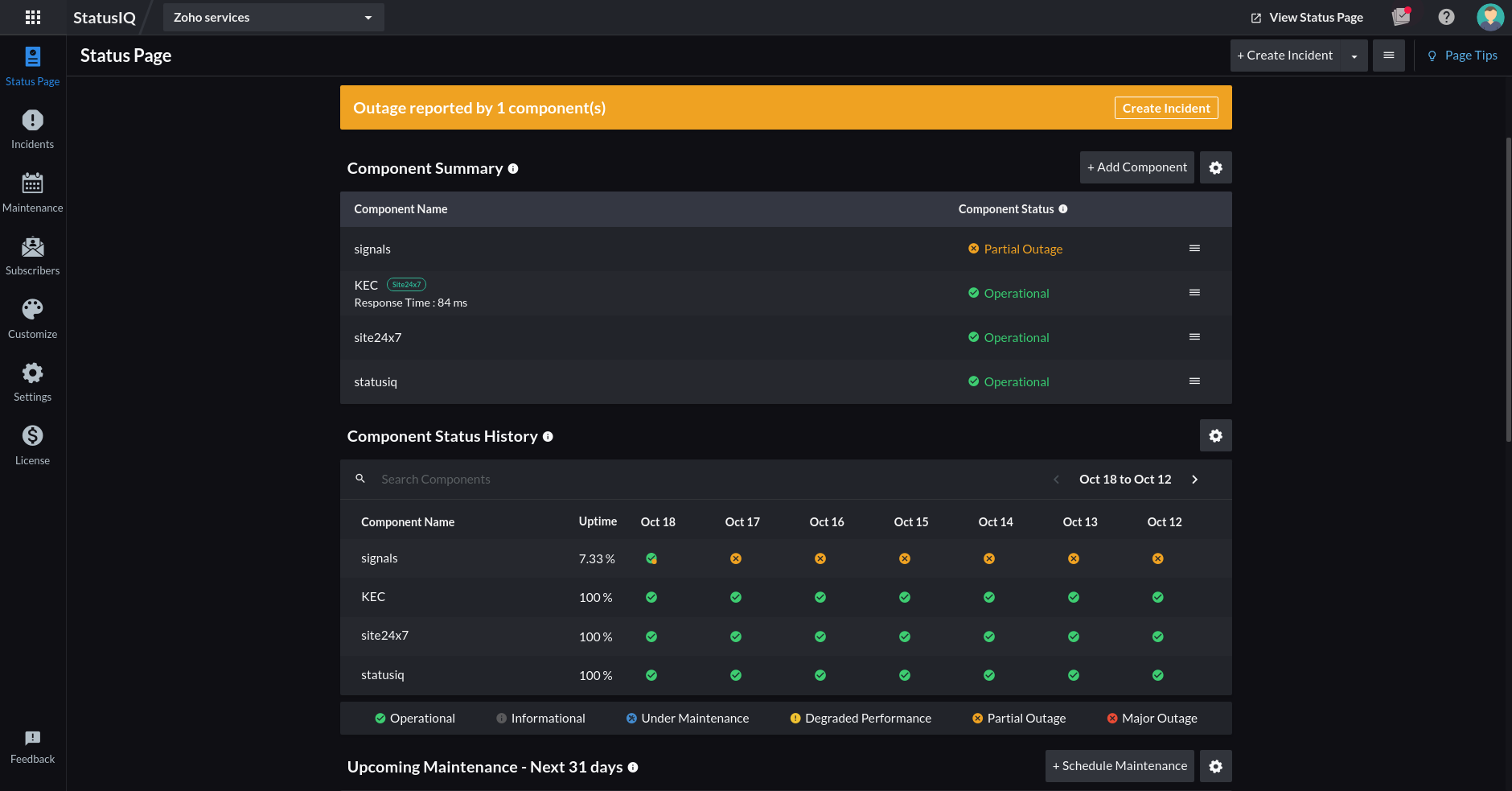The height and width of the screenshot is (791, 1512).
Task: Focus the Search Components field
Action: tap(708, 480)
